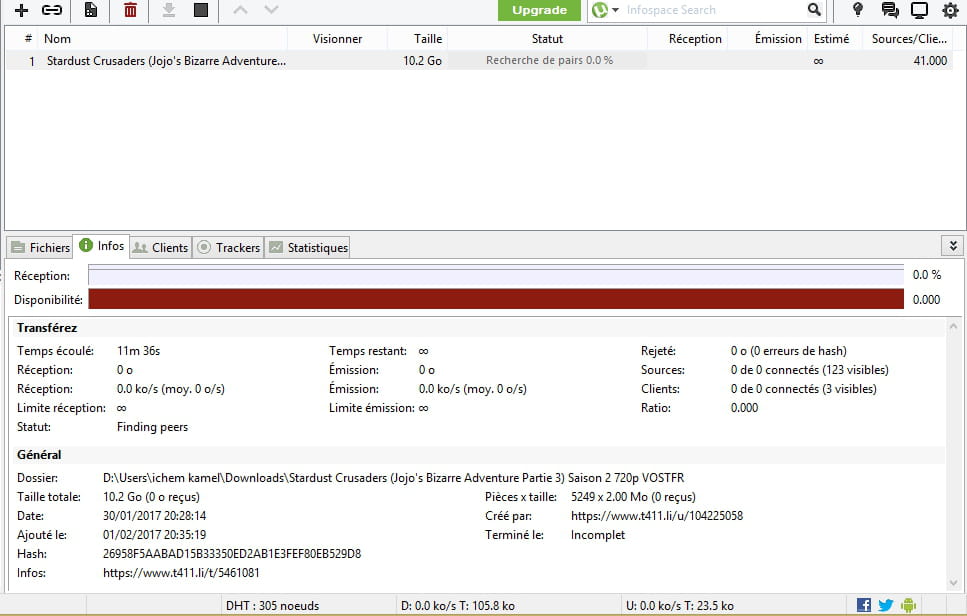
Task: Click the 10.2 Go size cell
Action: point(422,60)
